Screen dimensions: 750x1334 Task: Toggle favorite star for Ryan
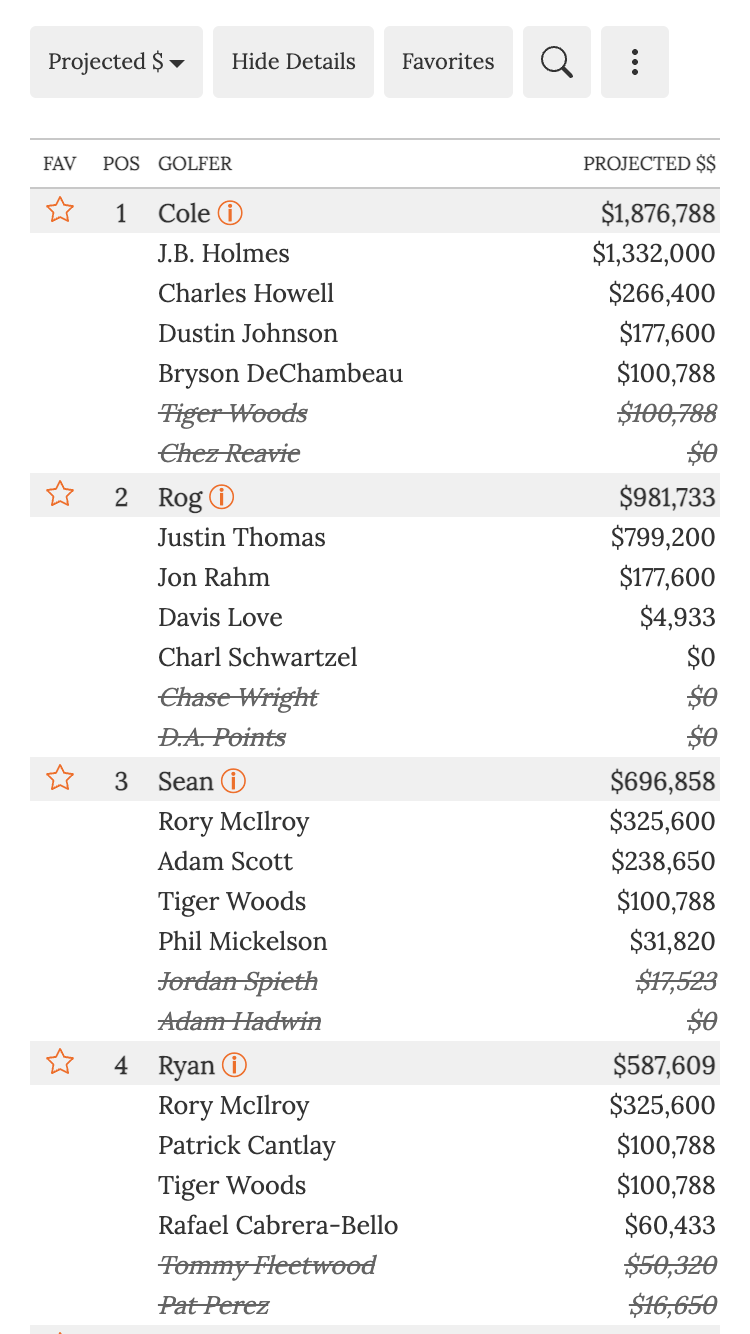pyautogui.click(x=60, y=1062)
